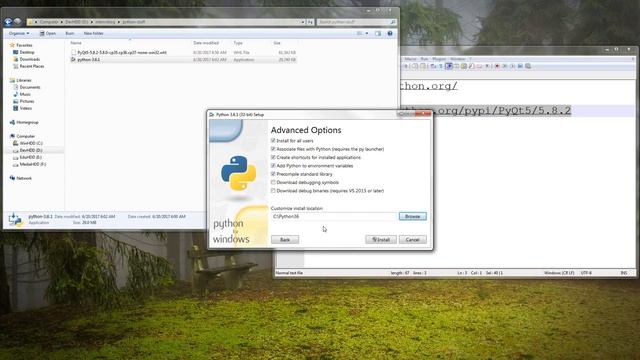Click the playback macro icon in Notepad++
This screenshot has height=360, width=640.
512,66
